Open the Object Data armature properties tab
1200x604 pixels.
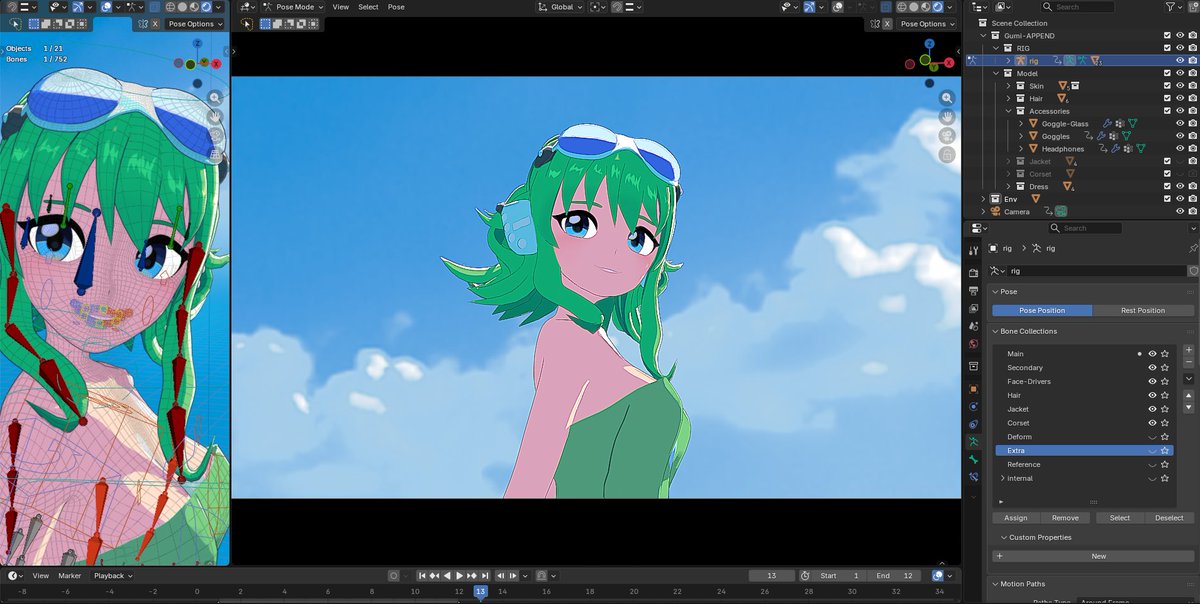point(974,440)
